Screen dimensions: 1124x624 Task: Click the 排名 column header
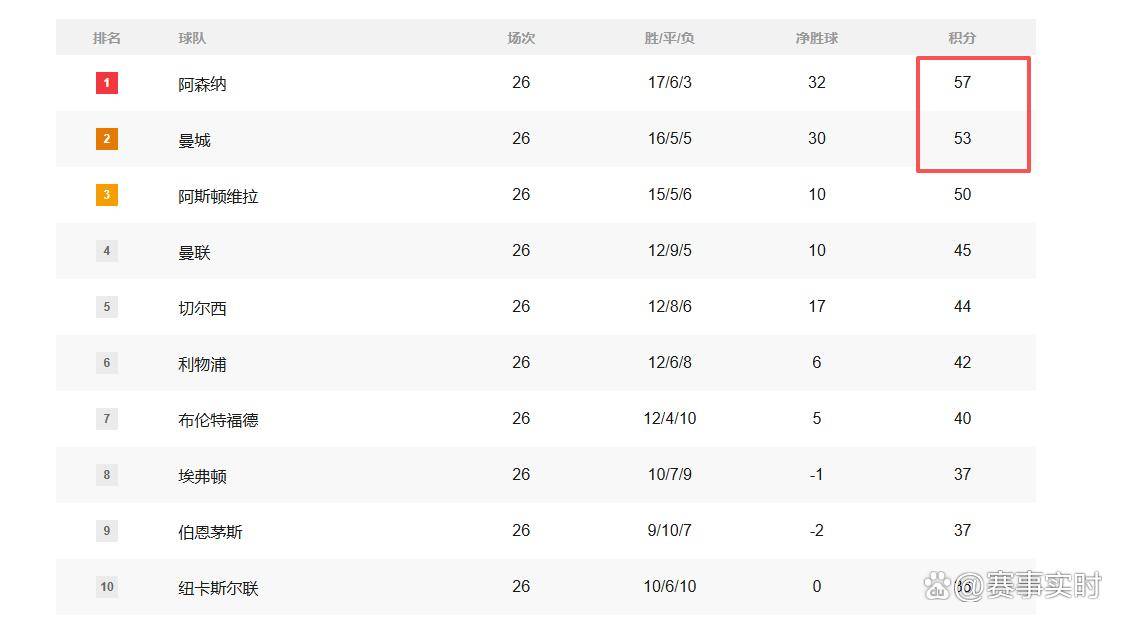pyautogui.click(x=107, y=38)
